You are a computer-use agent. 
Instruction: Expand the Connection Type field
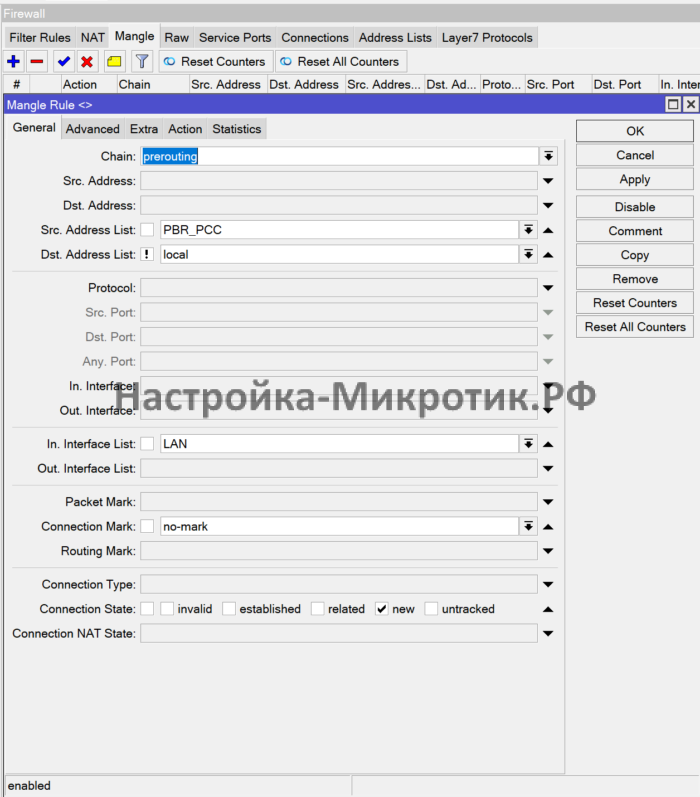click(x=548, y=584)
